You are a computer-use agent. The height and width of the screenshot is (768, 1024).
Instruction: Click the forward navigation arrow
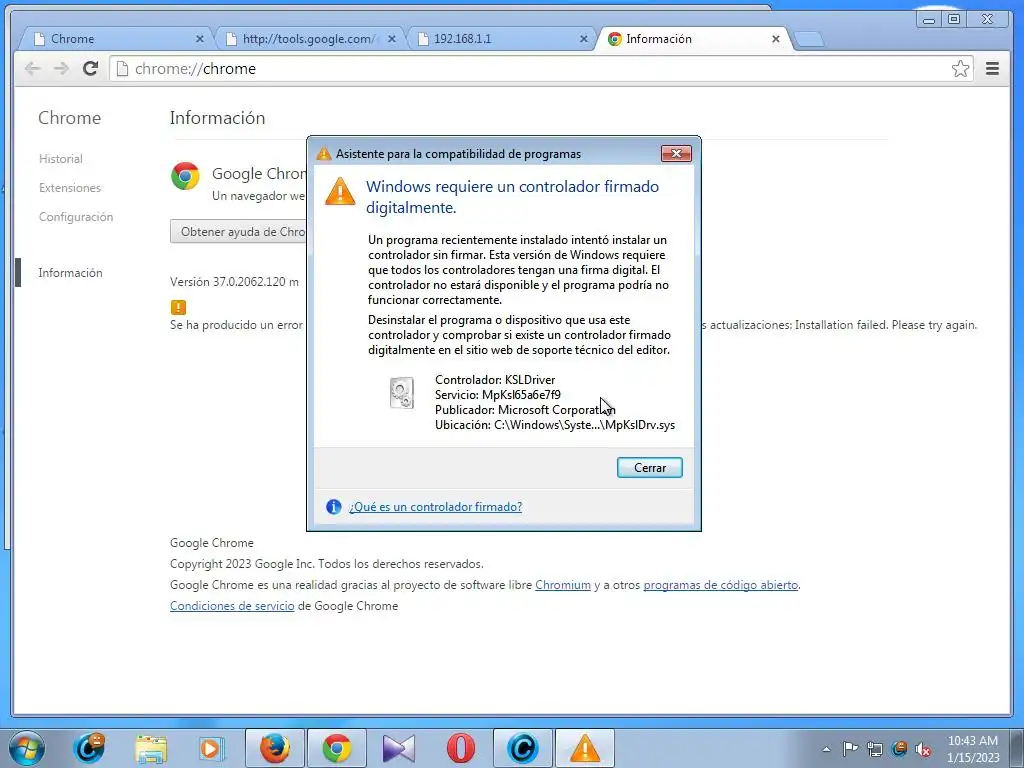(61, 69)
